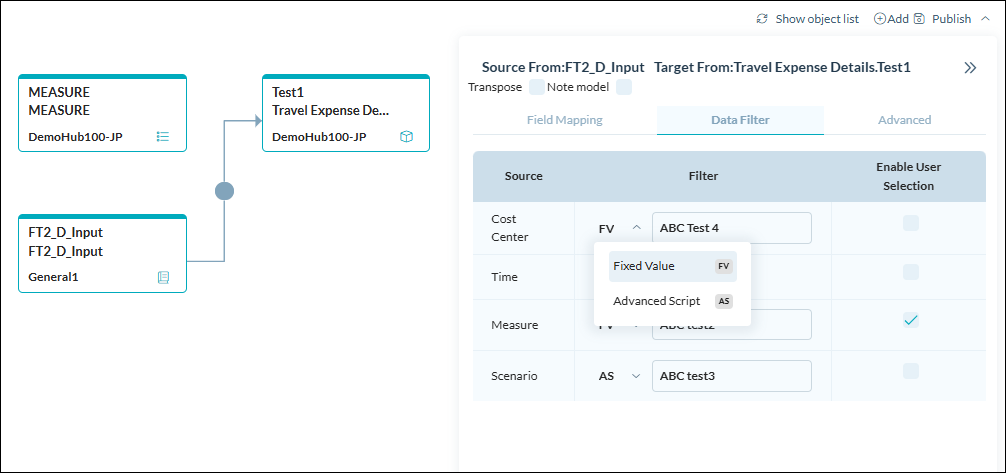This screenshot has width=1006, height=473.
Task: Click the Scenario filter field ABC test3
Action: click(x=731, y=376)
